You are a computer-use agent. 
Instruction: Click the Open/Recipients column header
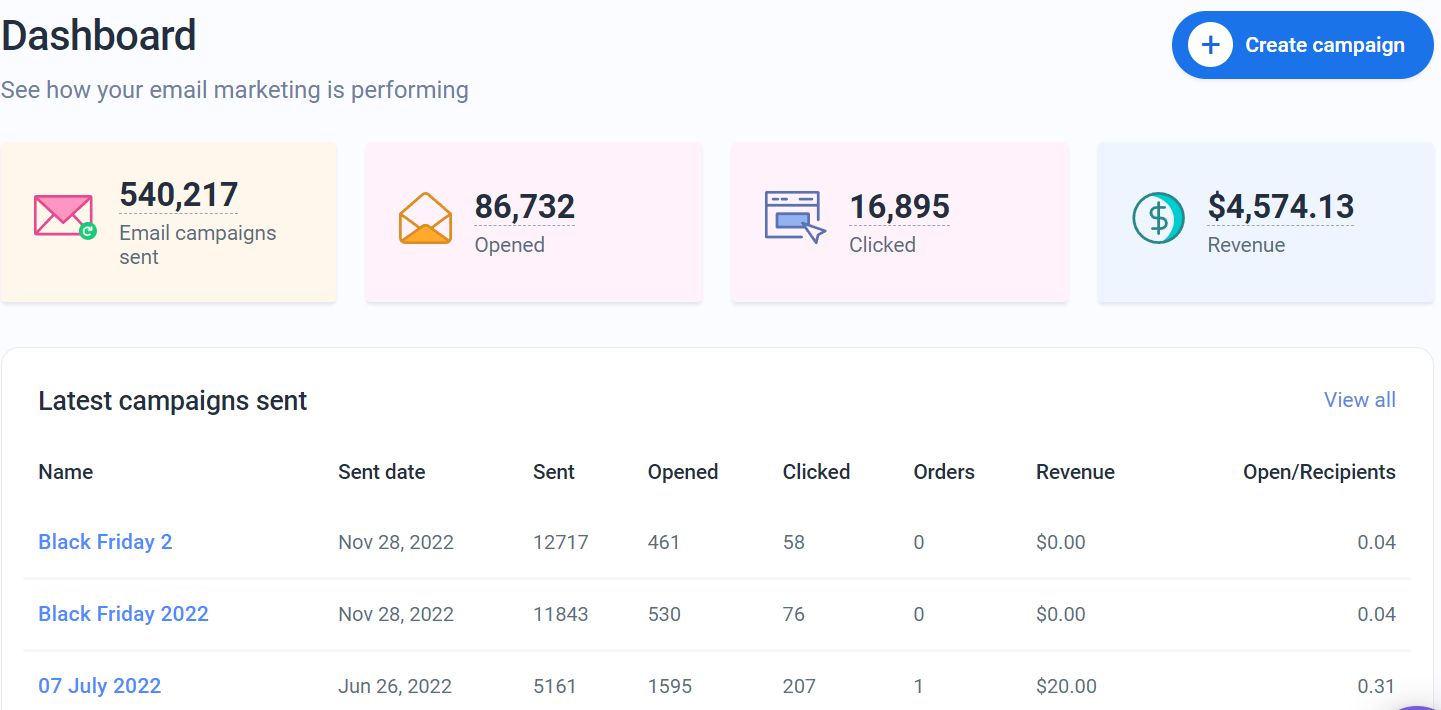[1319, 472]
